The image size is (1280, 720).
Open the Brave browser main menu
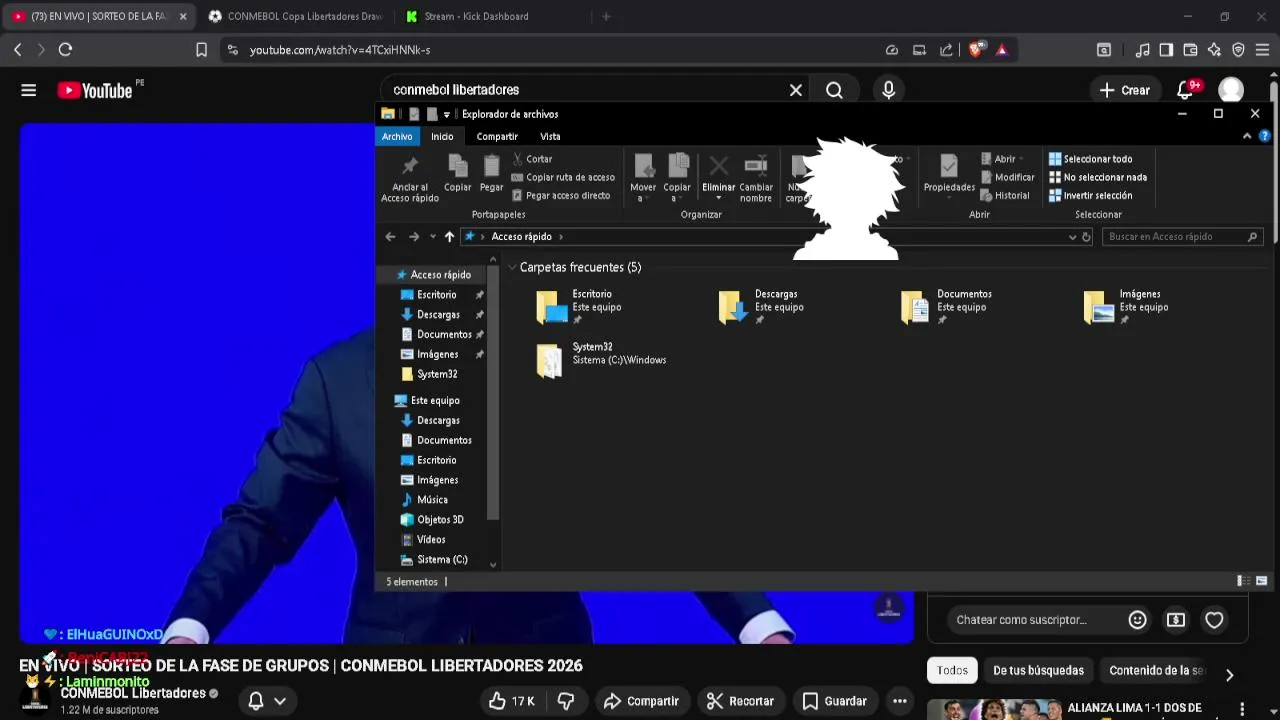(1262, 49)
